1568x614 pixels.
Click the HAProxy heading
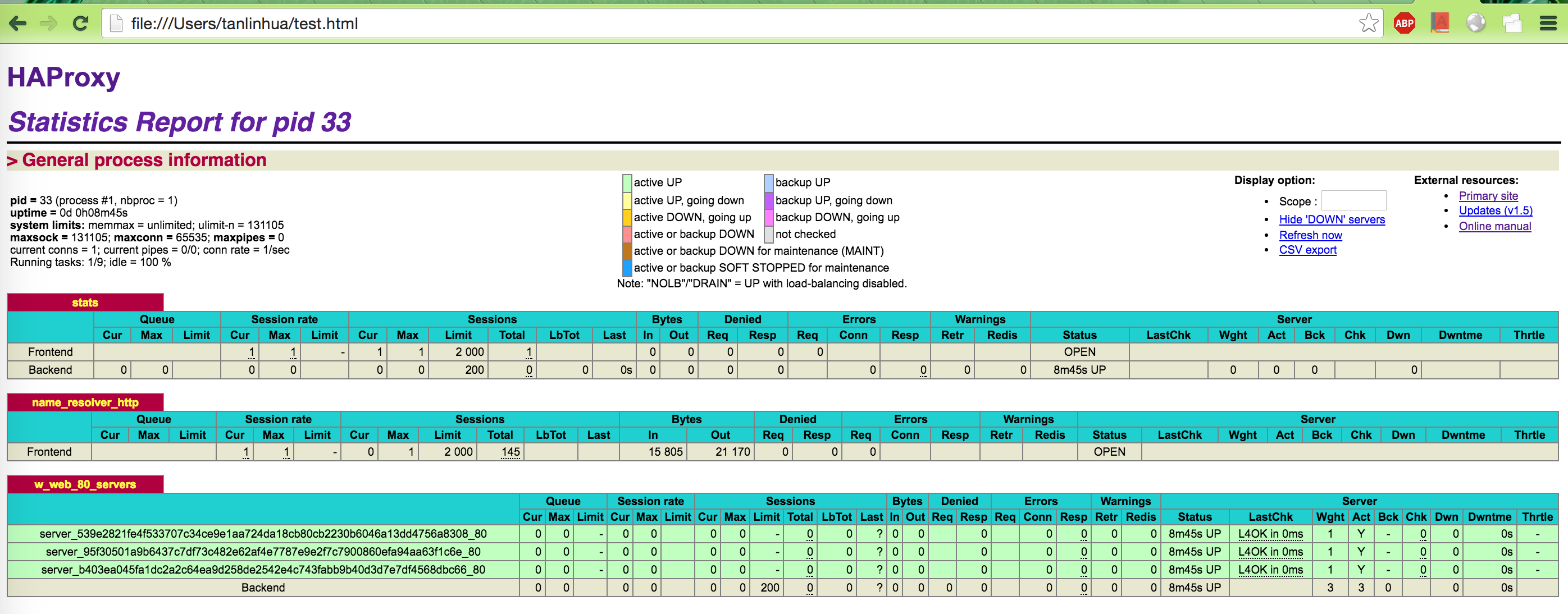(63, 78)
